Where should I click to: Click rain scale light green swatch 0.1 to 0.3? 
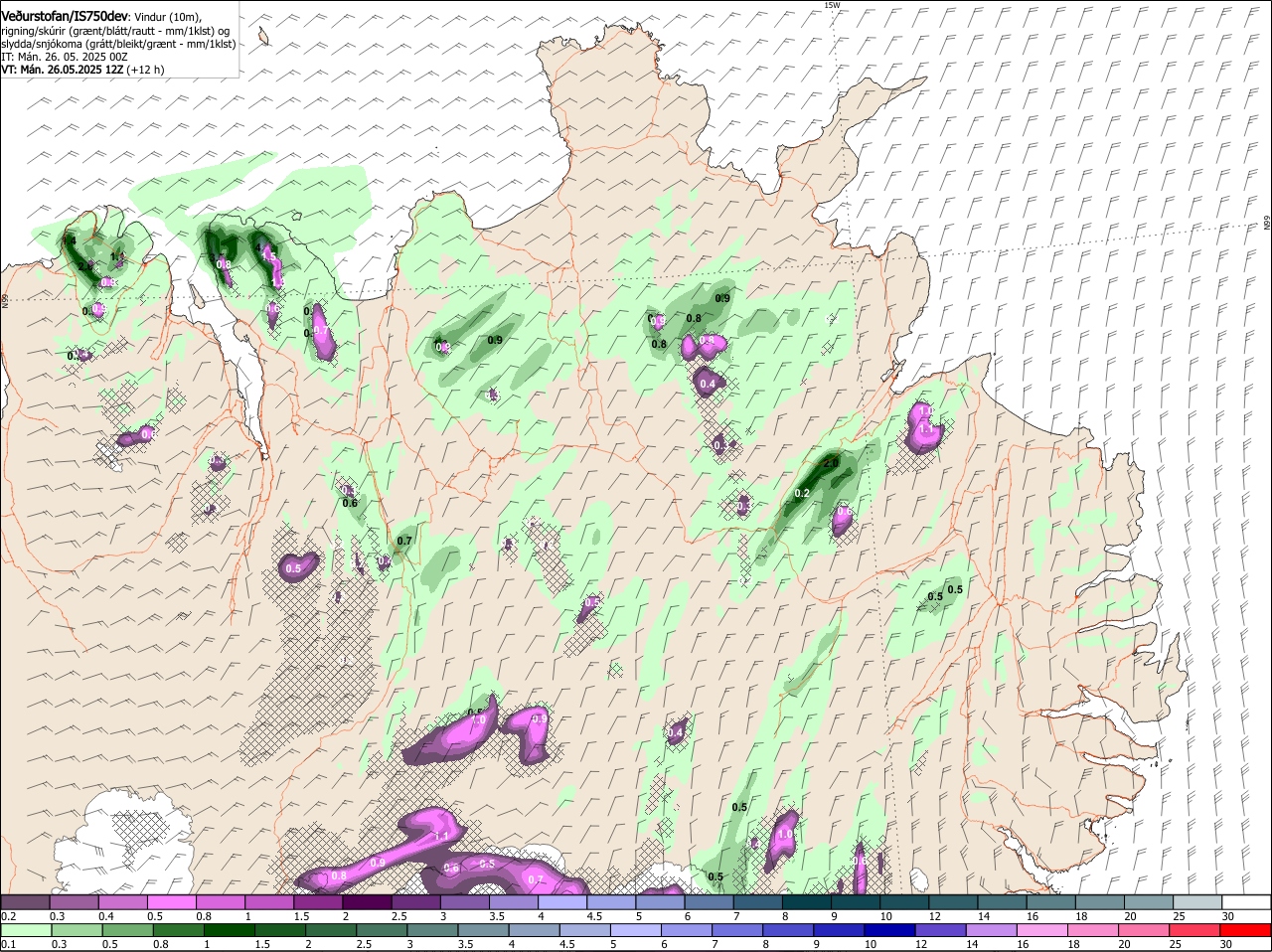(x=25, y=930)
